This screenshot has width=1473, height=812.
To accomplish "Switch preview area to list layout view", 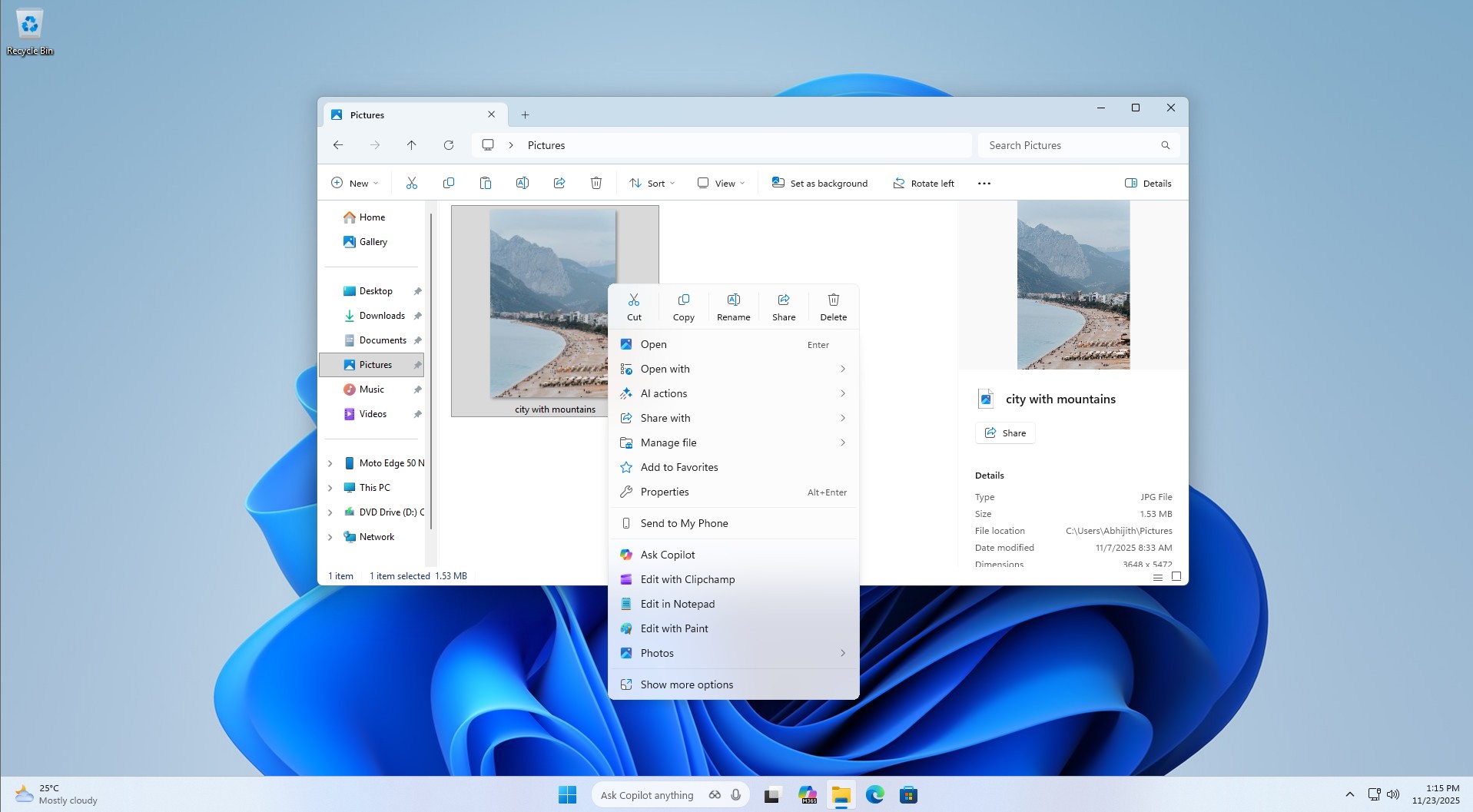I will (x=1157, y=577).
